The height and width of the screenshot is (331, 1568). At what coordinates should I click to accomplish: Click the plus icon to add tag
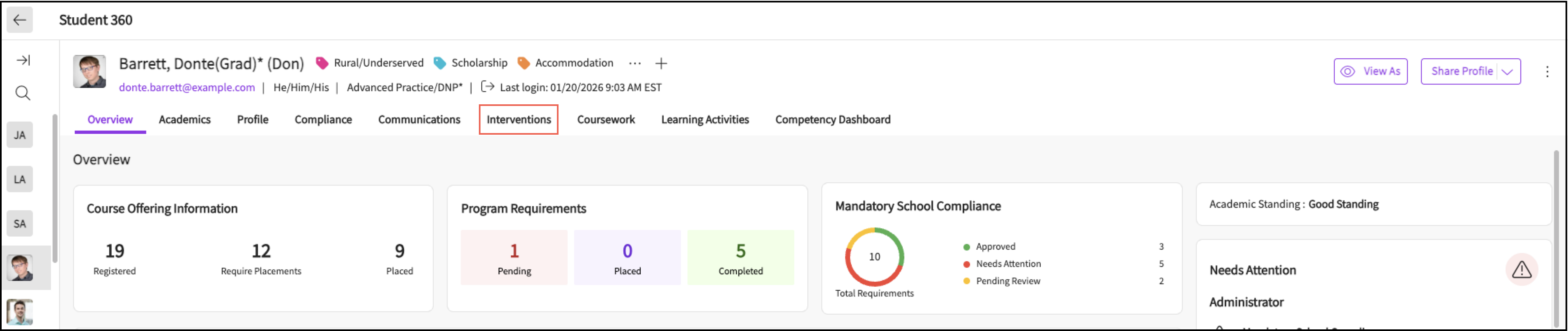(661, 63)
